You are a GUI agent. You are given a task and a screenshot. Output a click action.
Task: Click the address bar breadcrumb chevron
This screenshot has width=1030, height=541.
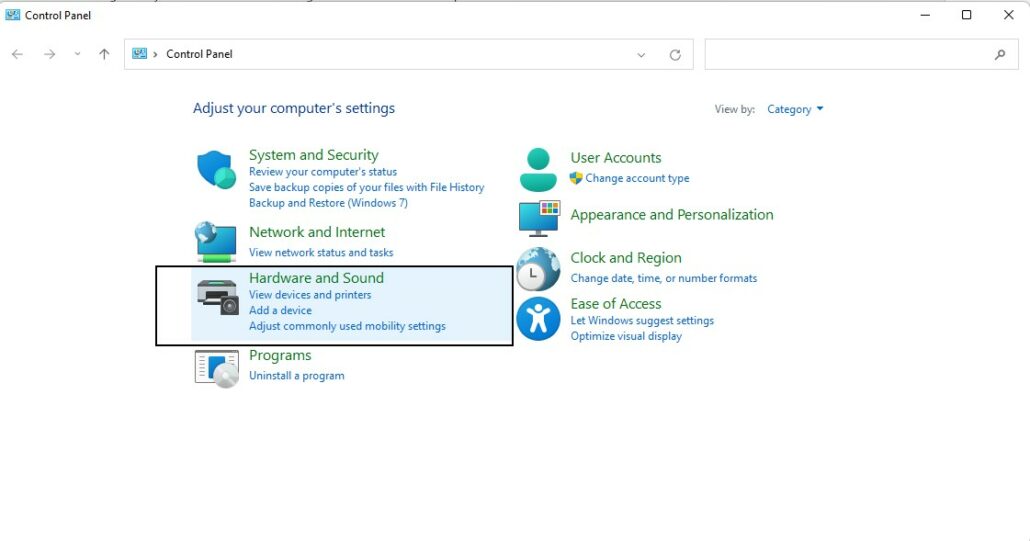coord(156,54)
